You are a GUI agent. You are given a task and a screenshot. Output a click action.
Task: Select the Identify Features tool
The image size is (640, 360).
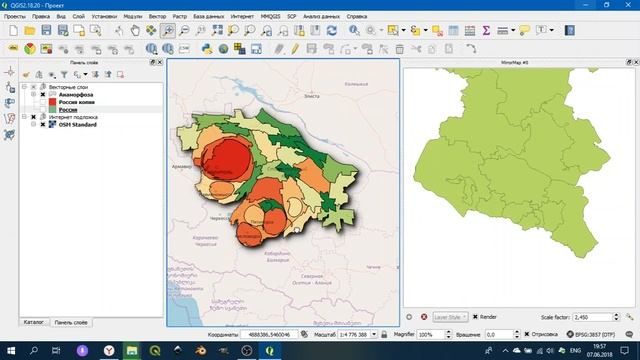click(x=354, y=31)
